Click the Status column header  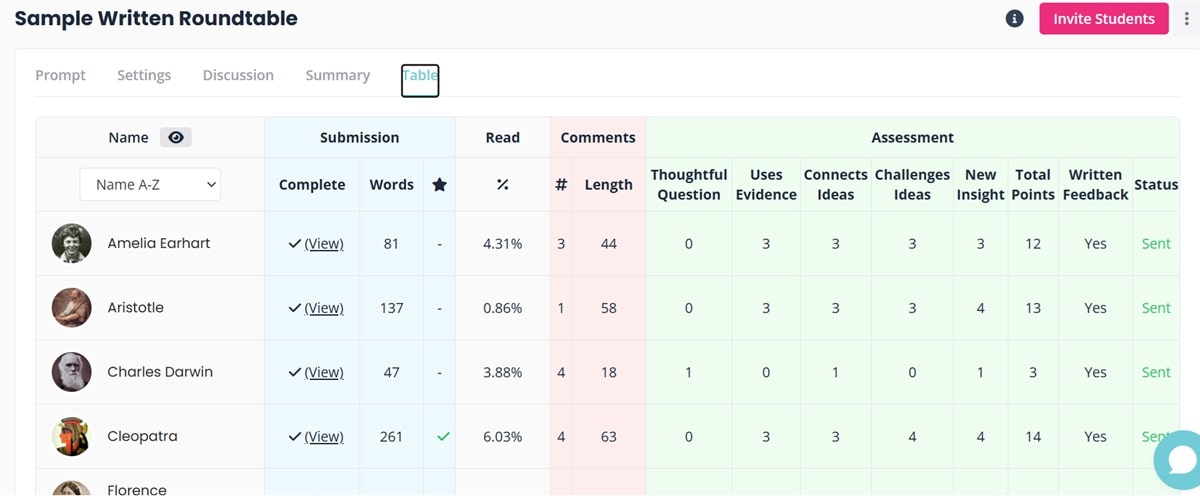pyautogui.click(x=1156, y=185)
